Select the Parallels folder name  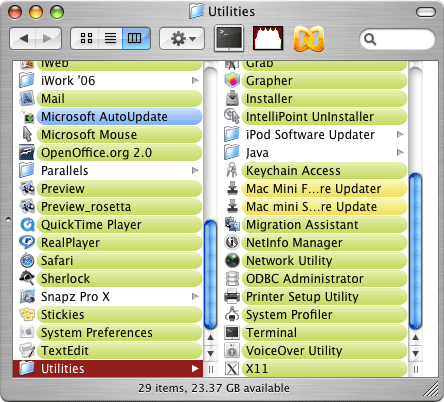coord(65,171)
